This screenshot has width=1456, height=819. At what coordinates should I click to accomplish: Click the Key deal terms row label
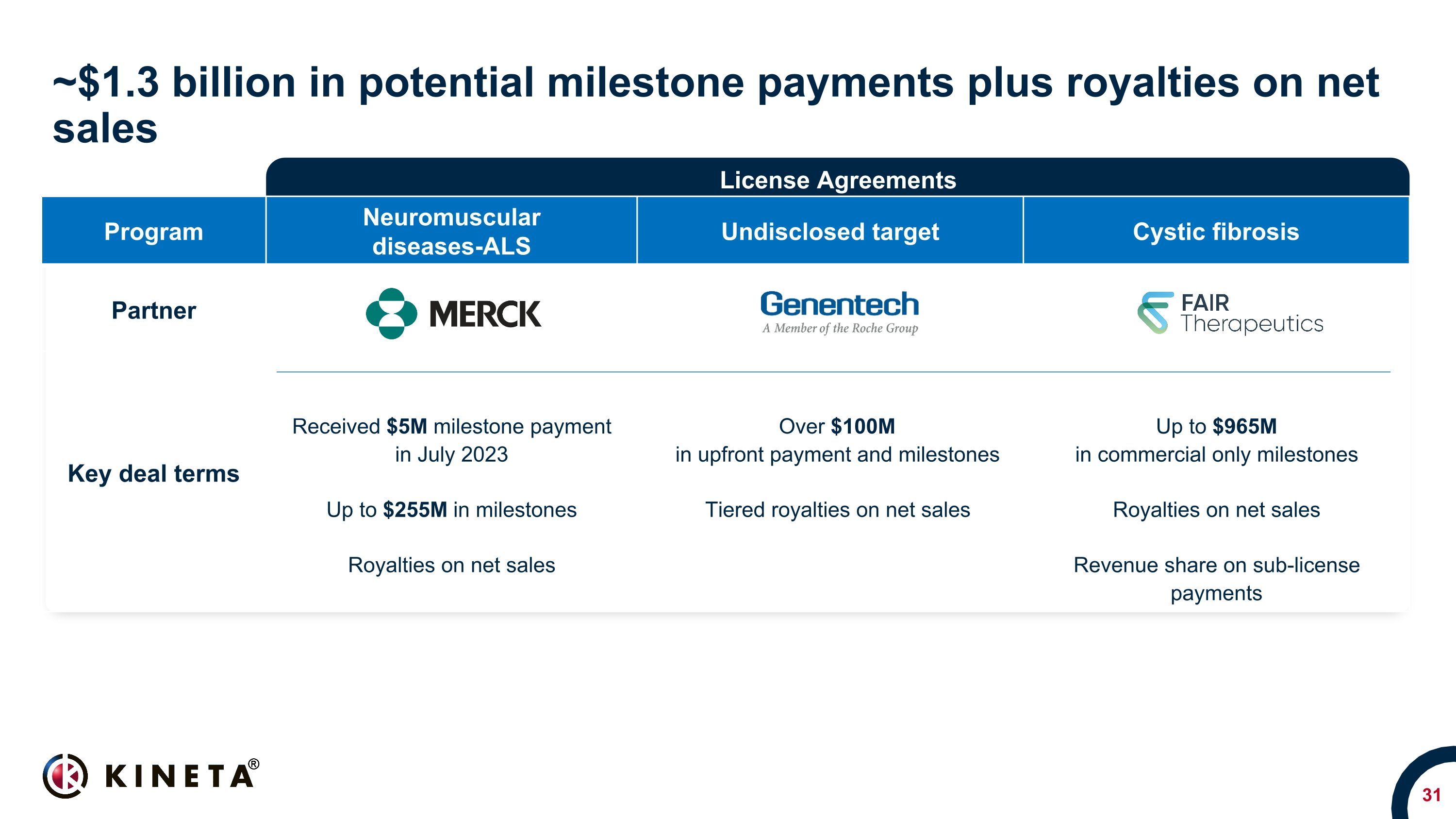153,474
